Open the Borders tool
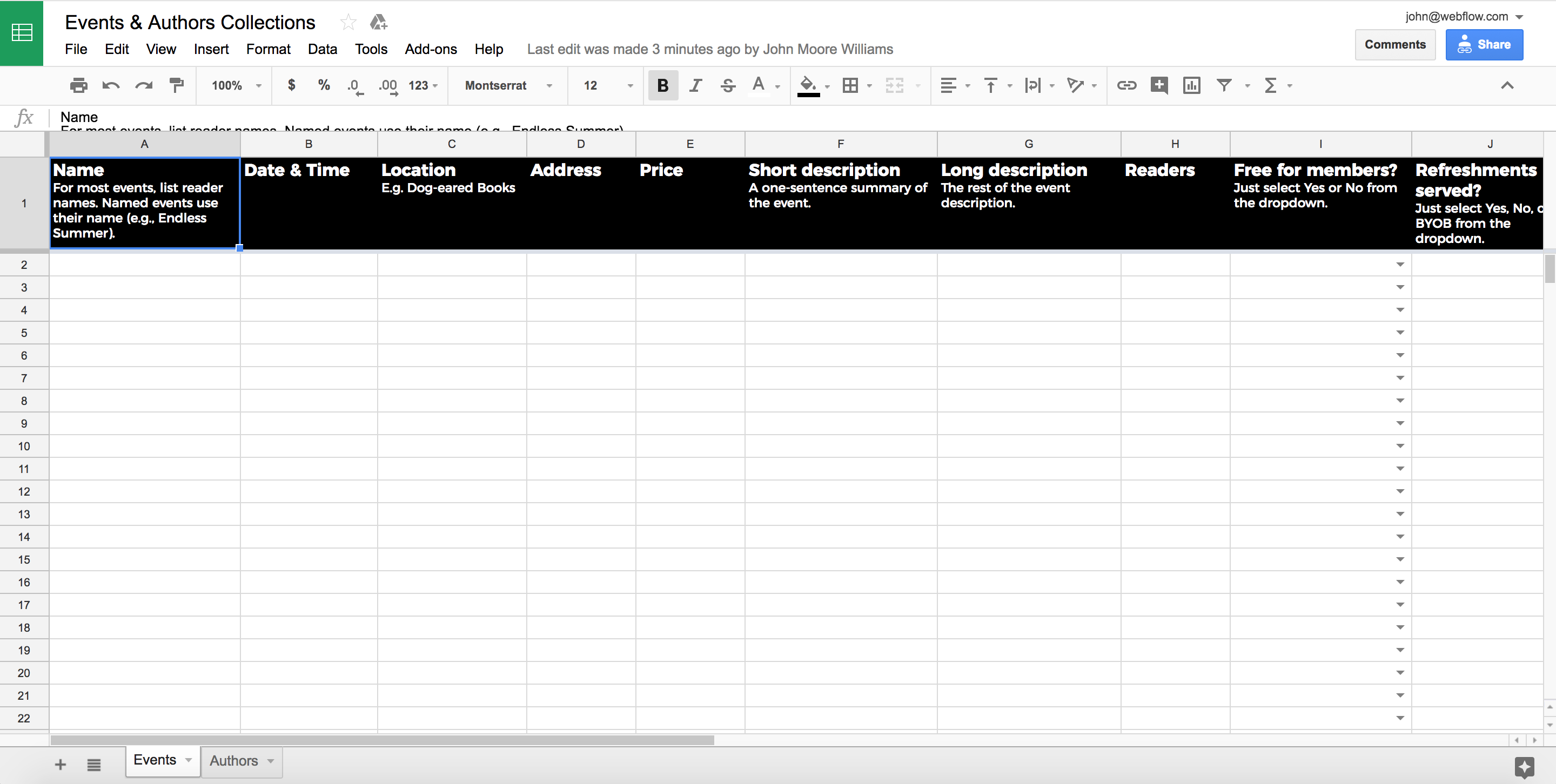1556x784 pixels. coord(850,86)
